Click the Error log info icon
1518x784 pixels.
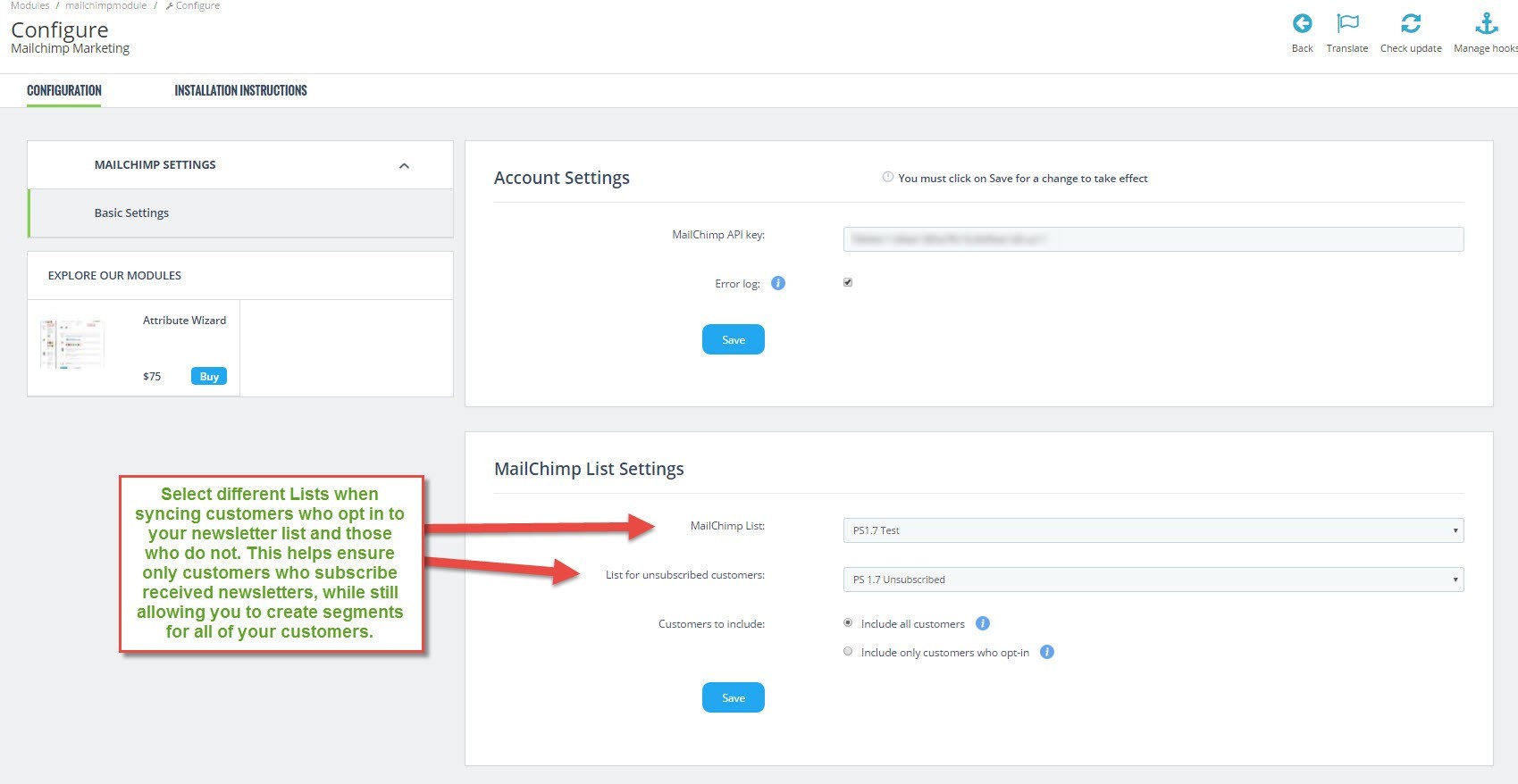coord(778,283)
